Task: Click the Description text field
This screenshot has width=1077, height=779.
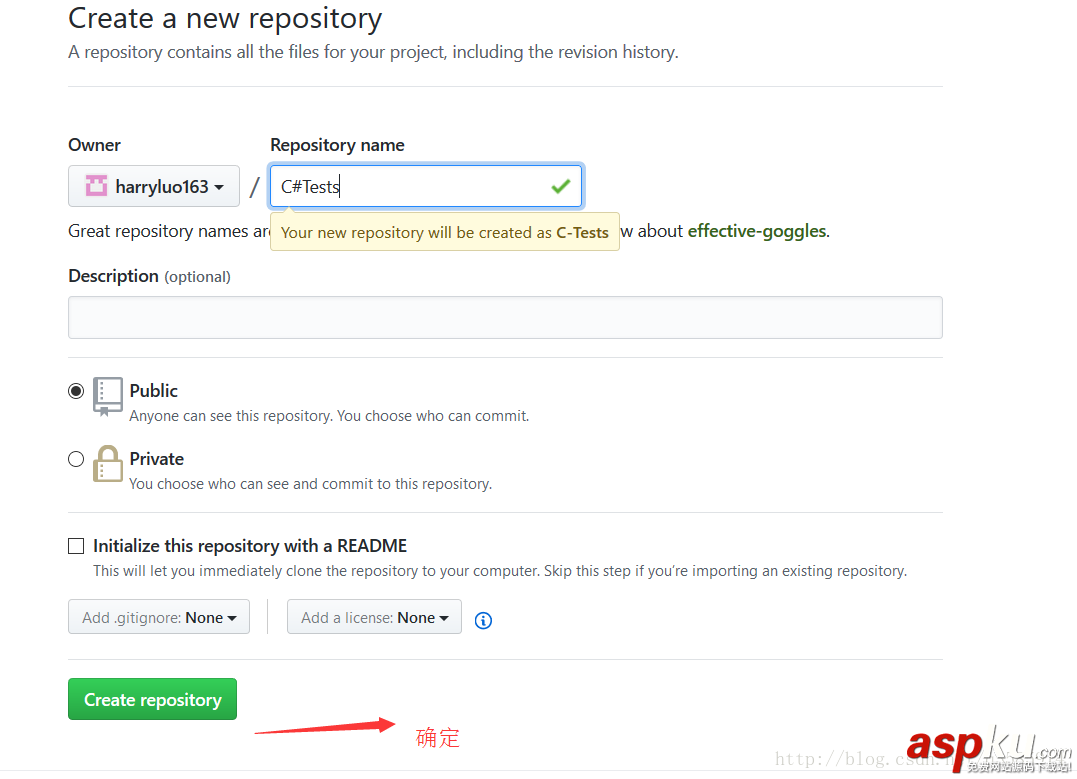Action: [x=505, y=317]
